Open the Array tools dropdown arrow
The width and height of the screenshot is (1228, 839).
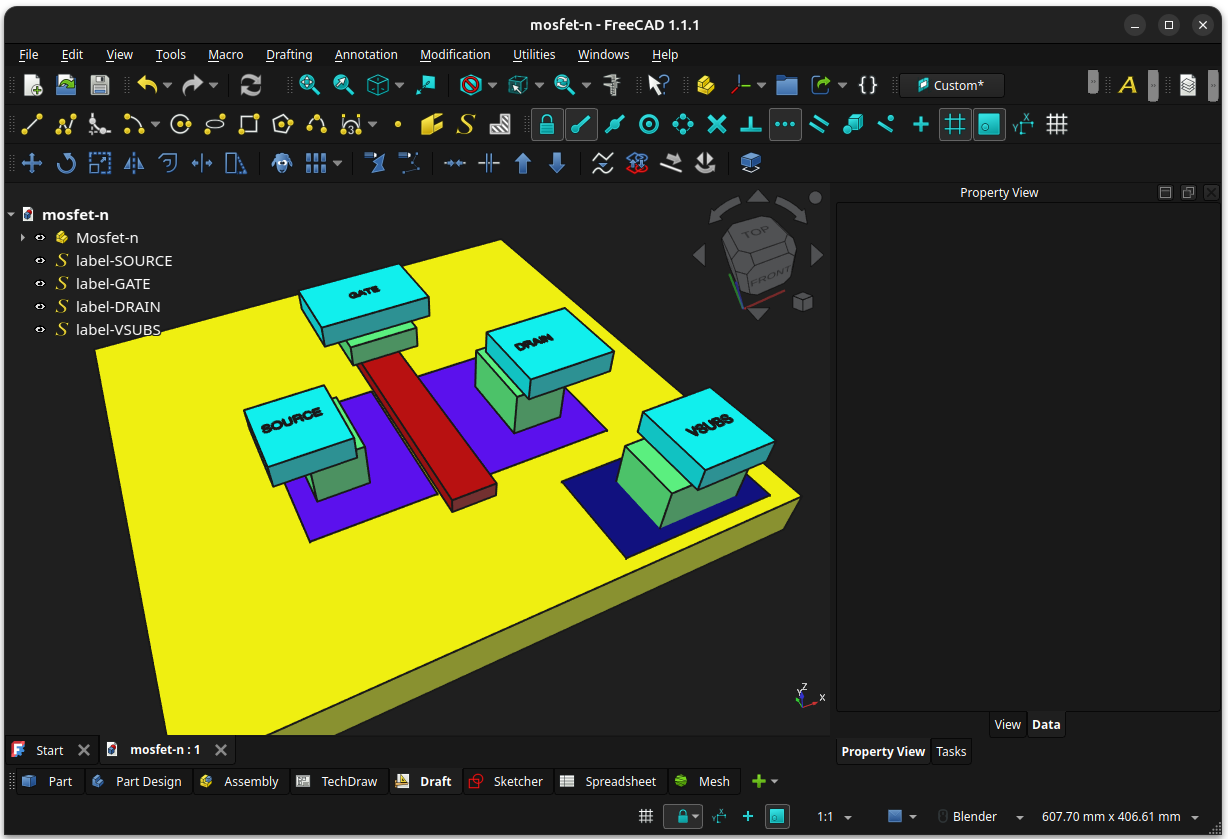point(337,163)
